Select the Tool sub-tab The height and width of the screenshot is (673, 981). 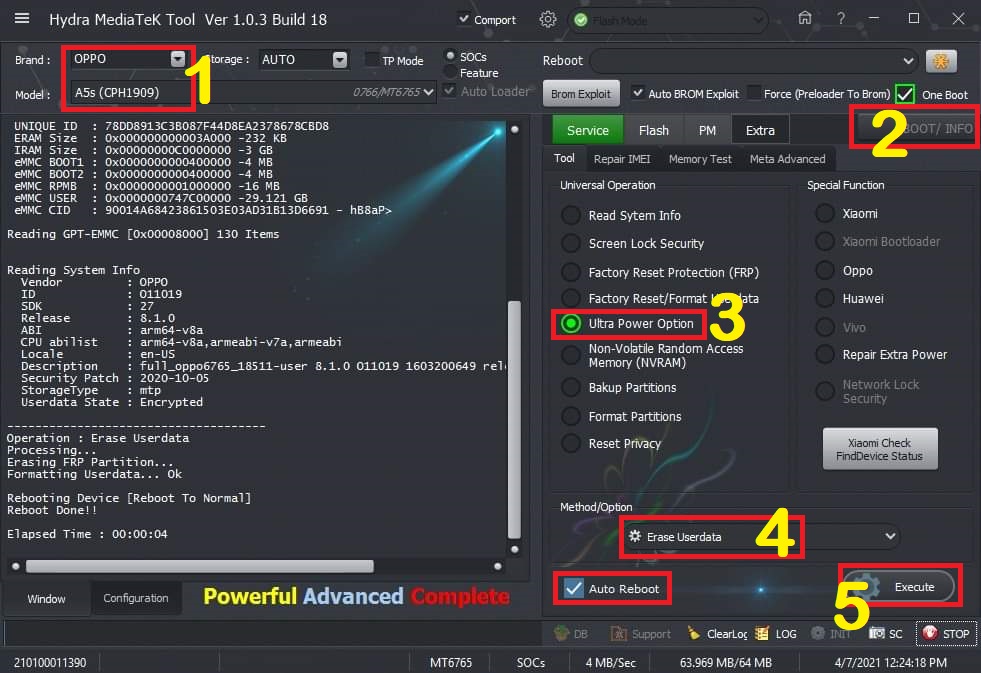pyautogui.click(x=564, y=158)
